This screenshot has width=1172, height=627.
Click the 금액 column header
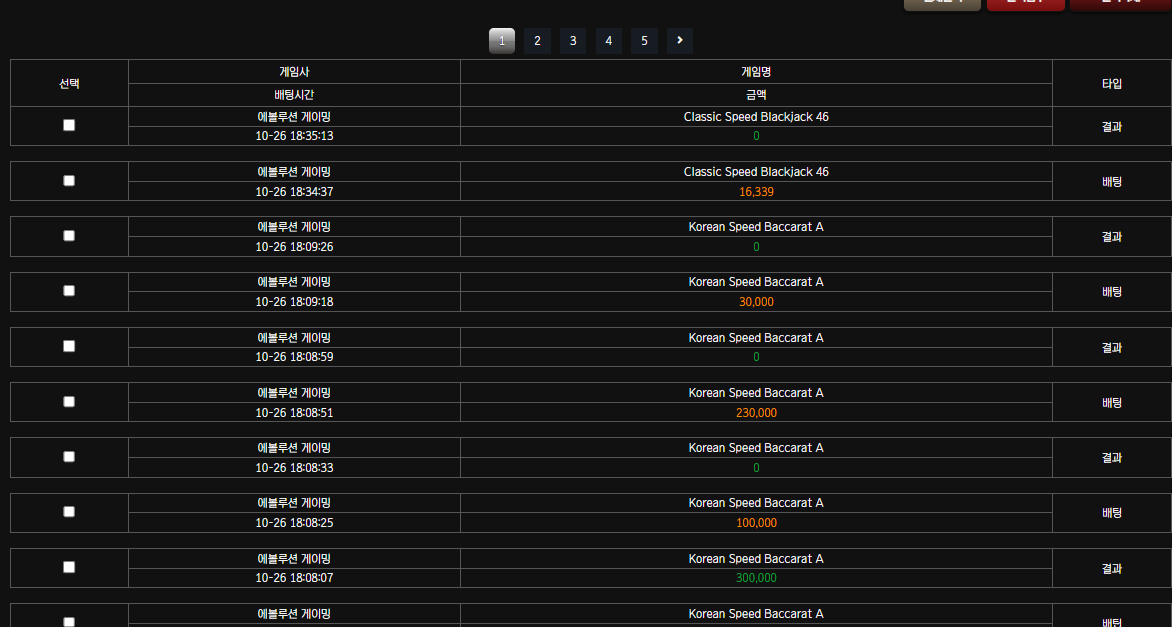(x=756, y=95)
